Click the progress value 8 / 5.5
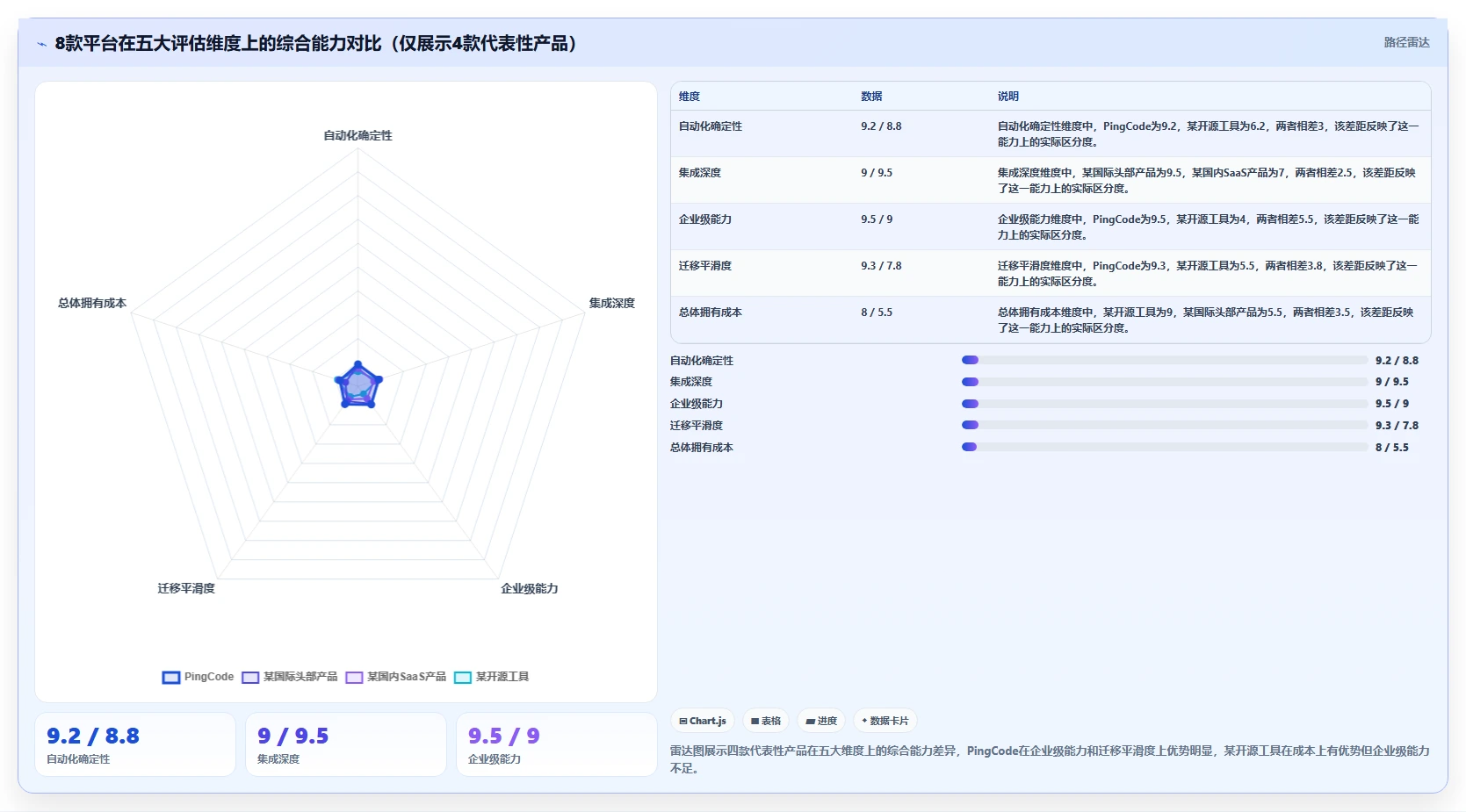1466x812 pixels. click(x=1391, y=447)
